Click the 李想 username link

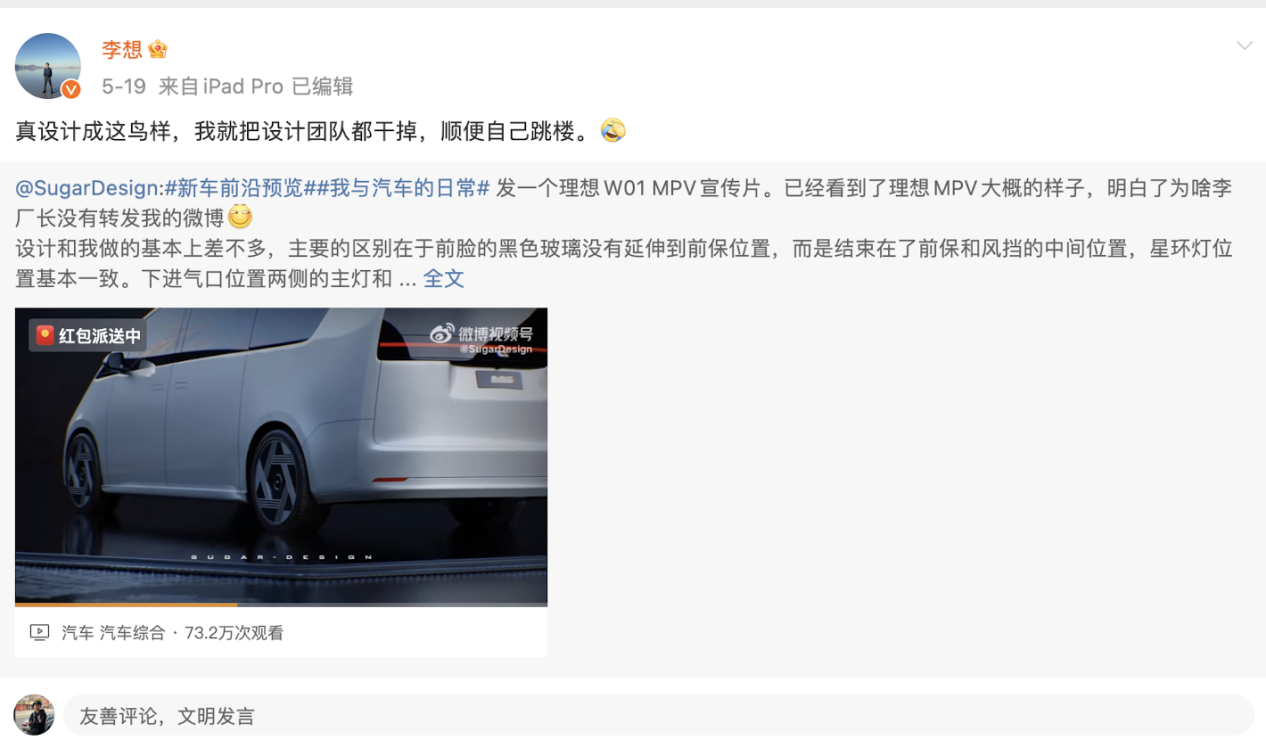click(122, 49)
